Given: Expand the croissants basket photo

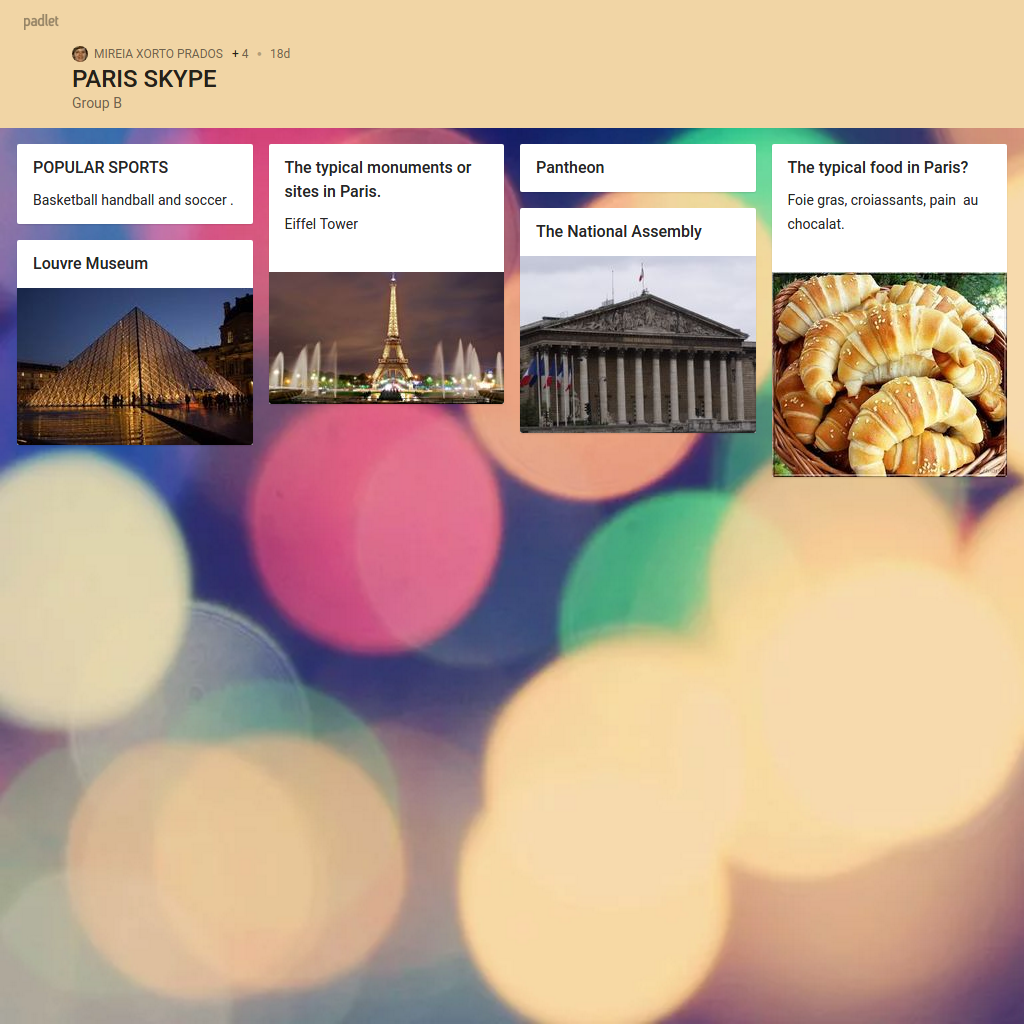Looking at the screenshot, I should point(889,375).
